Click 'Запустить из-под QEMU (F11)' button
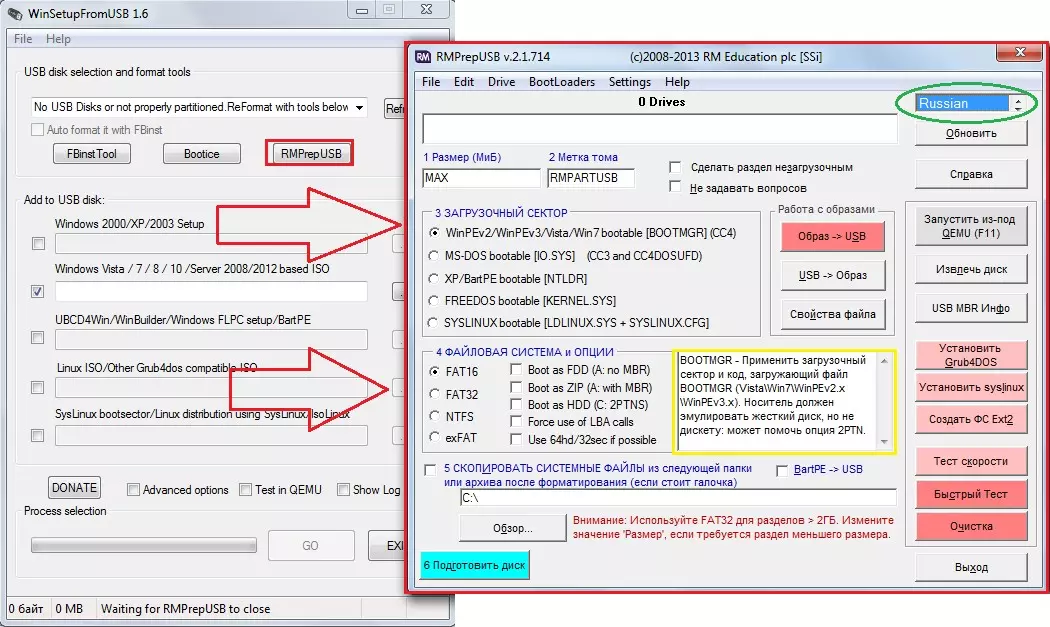The image size is (1050, 627). [970, 226]
